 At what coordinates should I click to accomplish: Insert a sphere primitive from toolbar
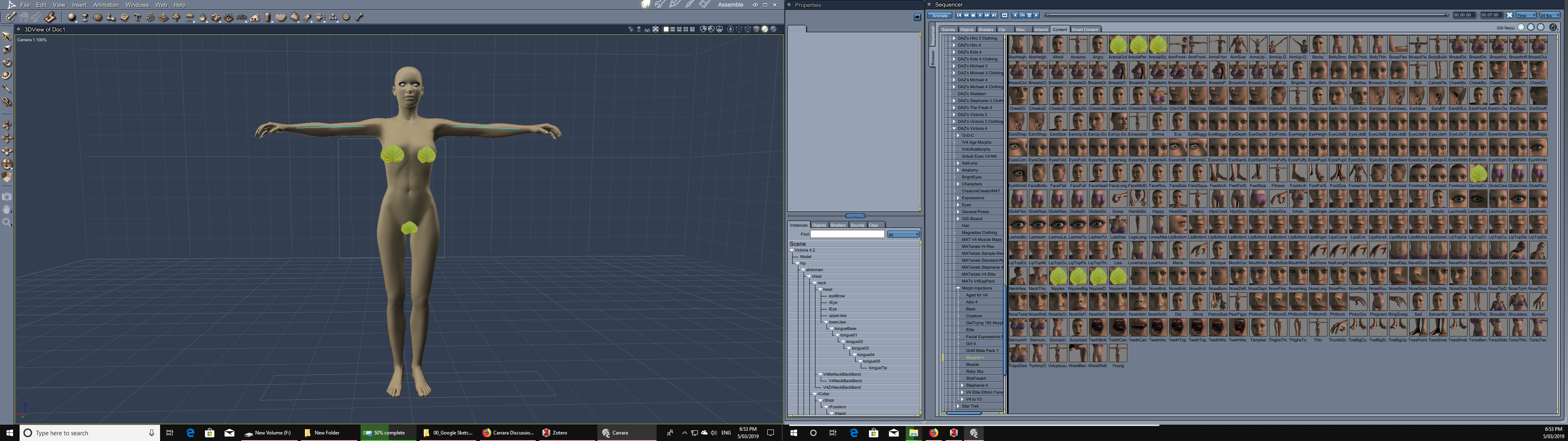(72, 17)
